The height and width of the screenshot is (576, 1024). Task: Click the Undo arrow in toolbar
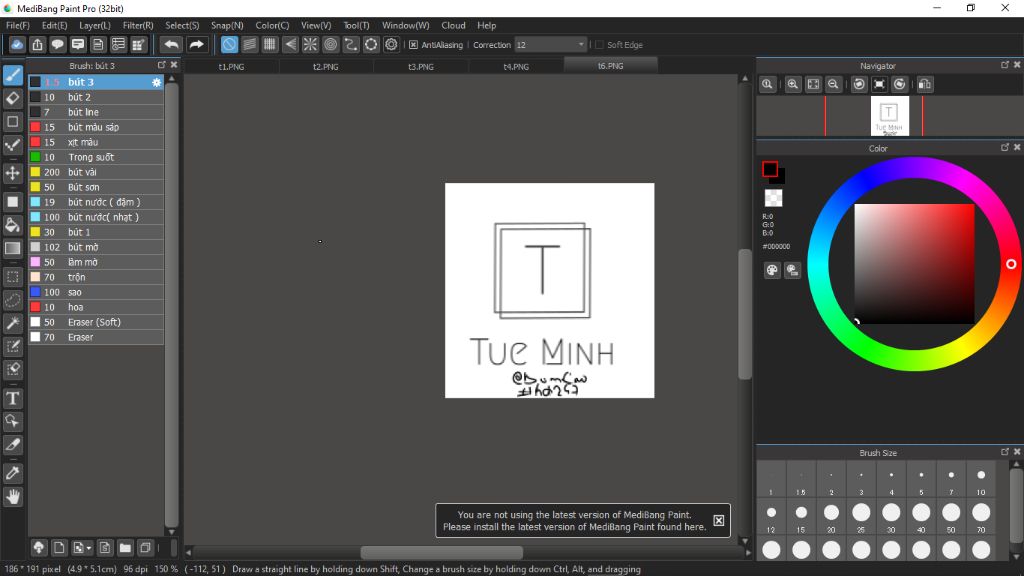pos(172,44)
